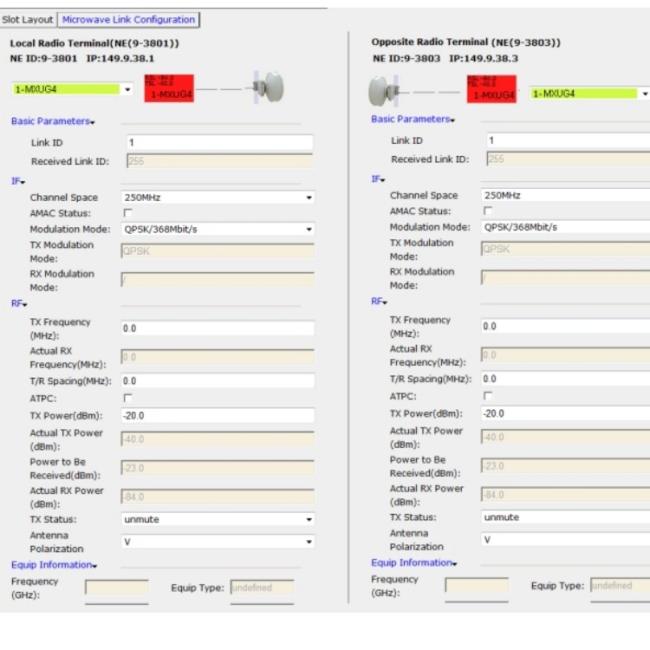The height and width of the screenshot is (650, 650).
Task: Toggle ATPC checkbox for local terminal
Action: [128, 398]
